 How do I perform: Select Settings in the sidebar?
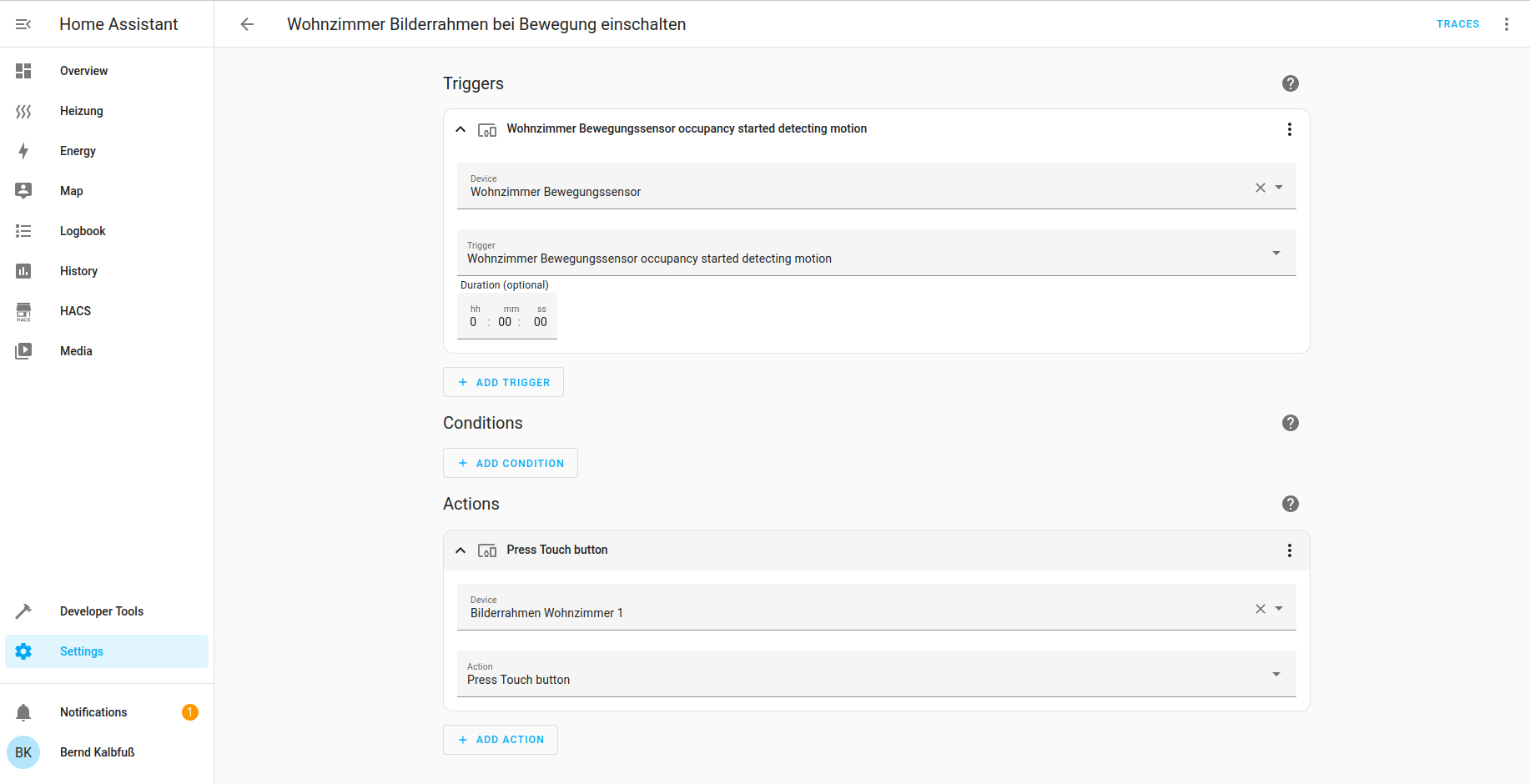pyautogui.click(x=107, y=651)
